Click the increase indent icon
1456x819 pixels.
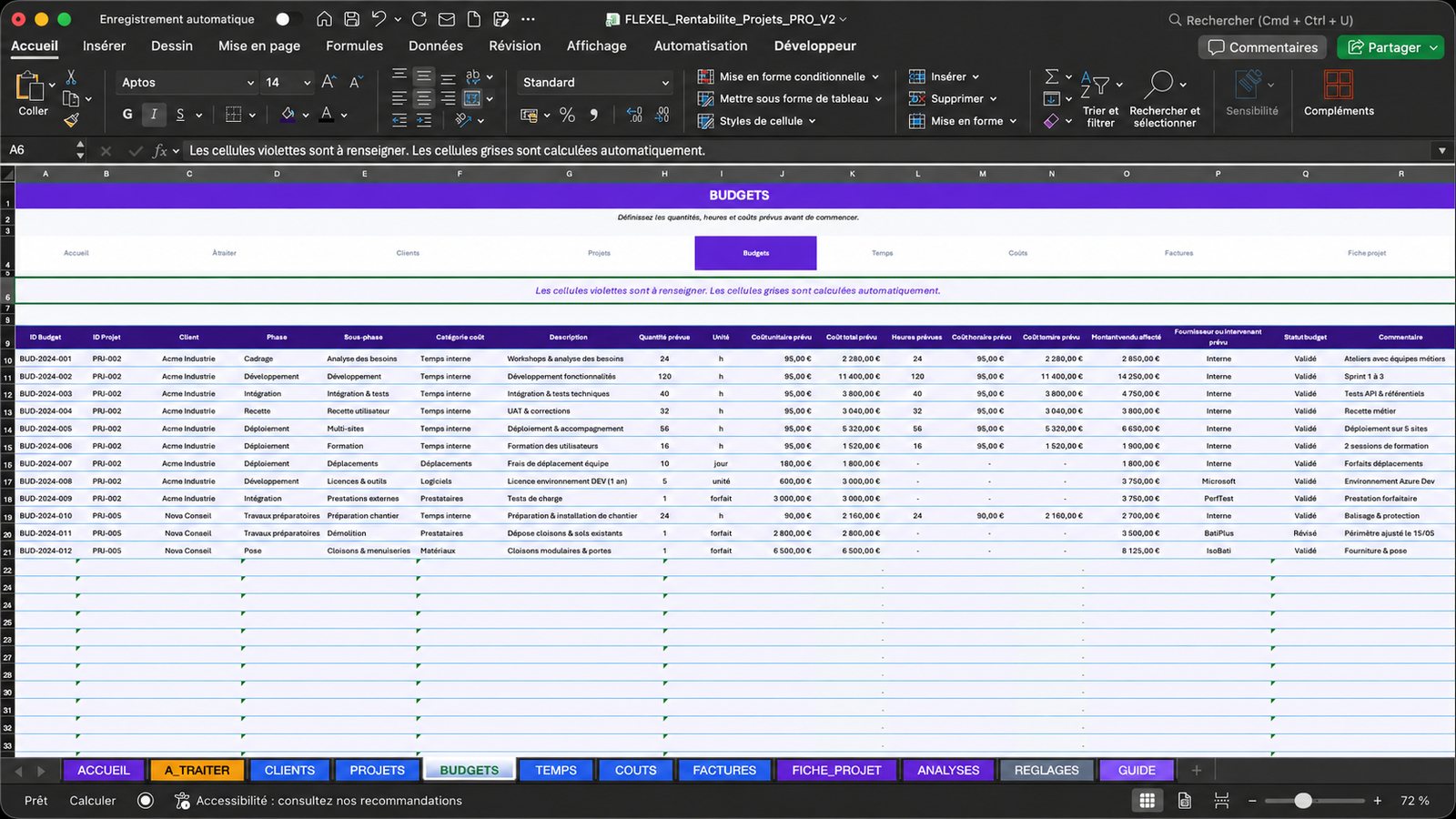(x=424, y=120)
